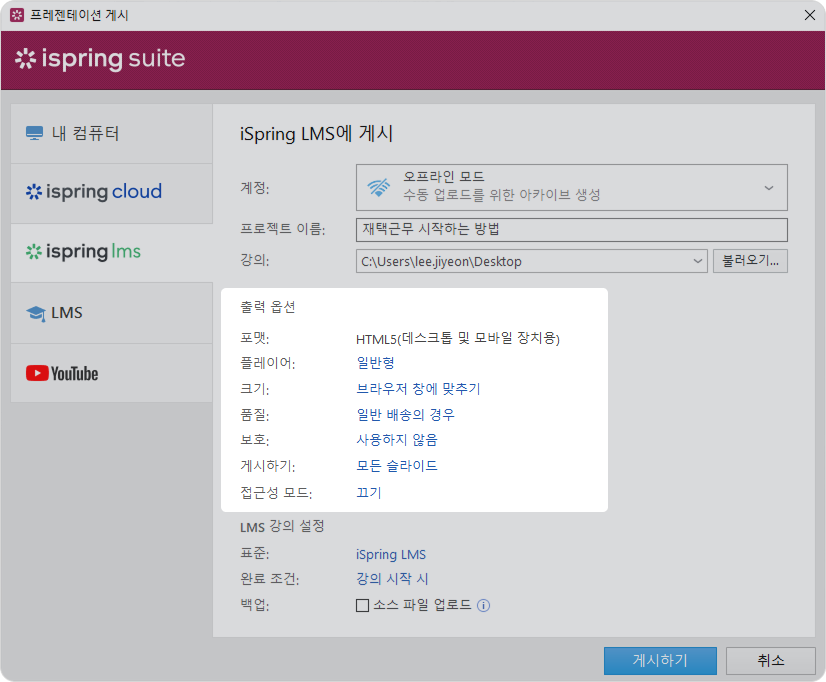Click the 취소 cancel button
826x682 pixels.
tap(770, 661)
